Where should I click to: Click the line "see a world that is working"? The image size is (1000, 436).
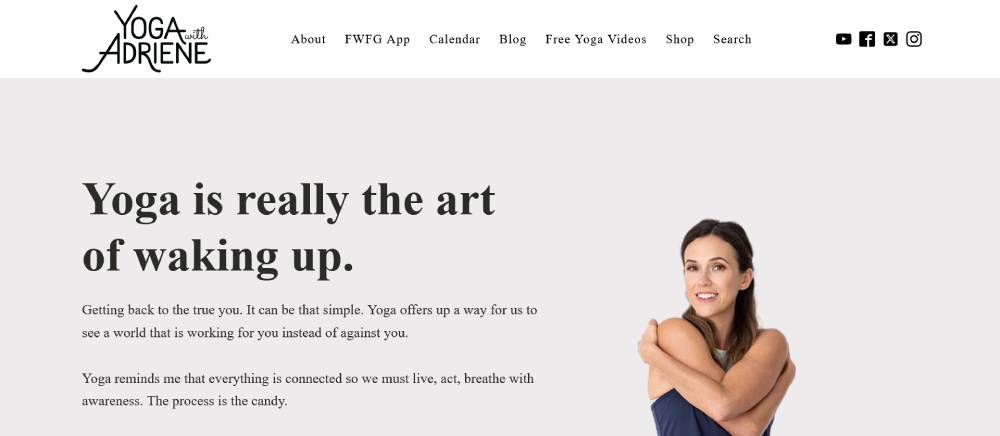coord(245,333)
